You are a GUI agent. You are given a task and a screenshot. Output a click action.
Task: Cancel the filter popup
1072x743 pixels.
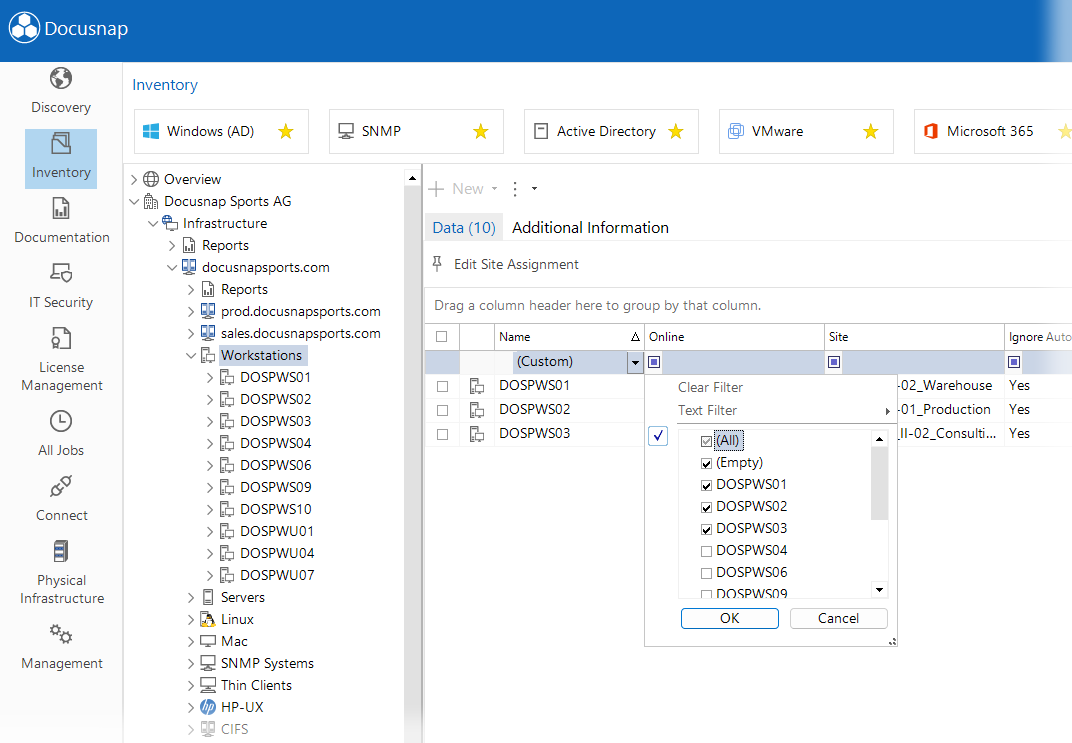tap(838, 619)
